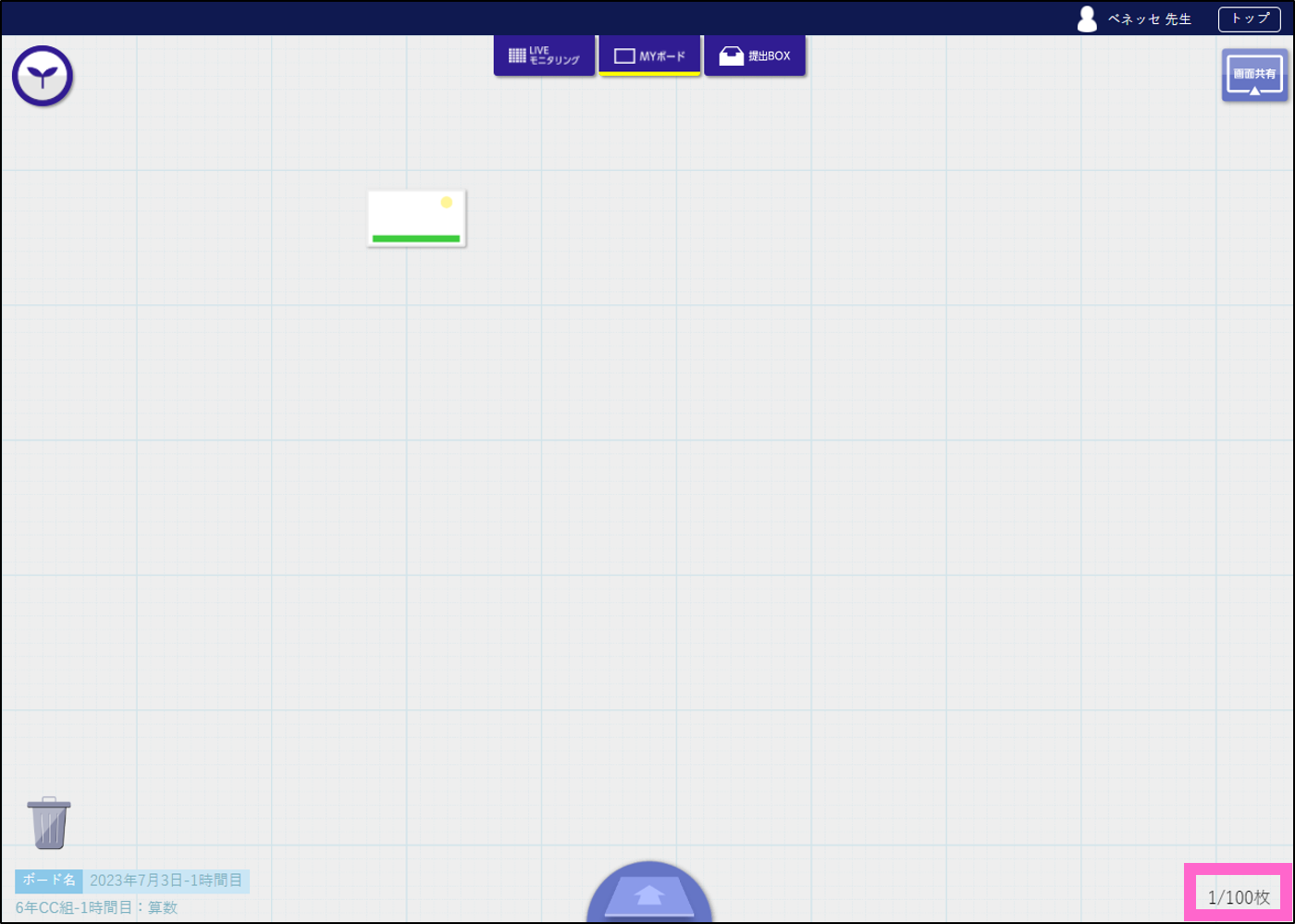Click the 6年CC組-1時間目：算数 class text

click(x=96, y=907)
